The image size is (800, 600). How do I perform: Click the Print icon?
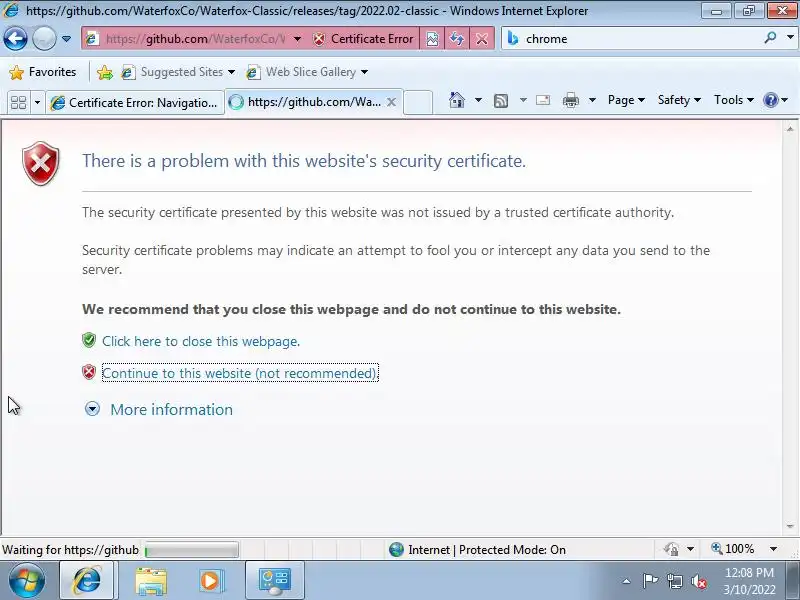tap(570, 100)
